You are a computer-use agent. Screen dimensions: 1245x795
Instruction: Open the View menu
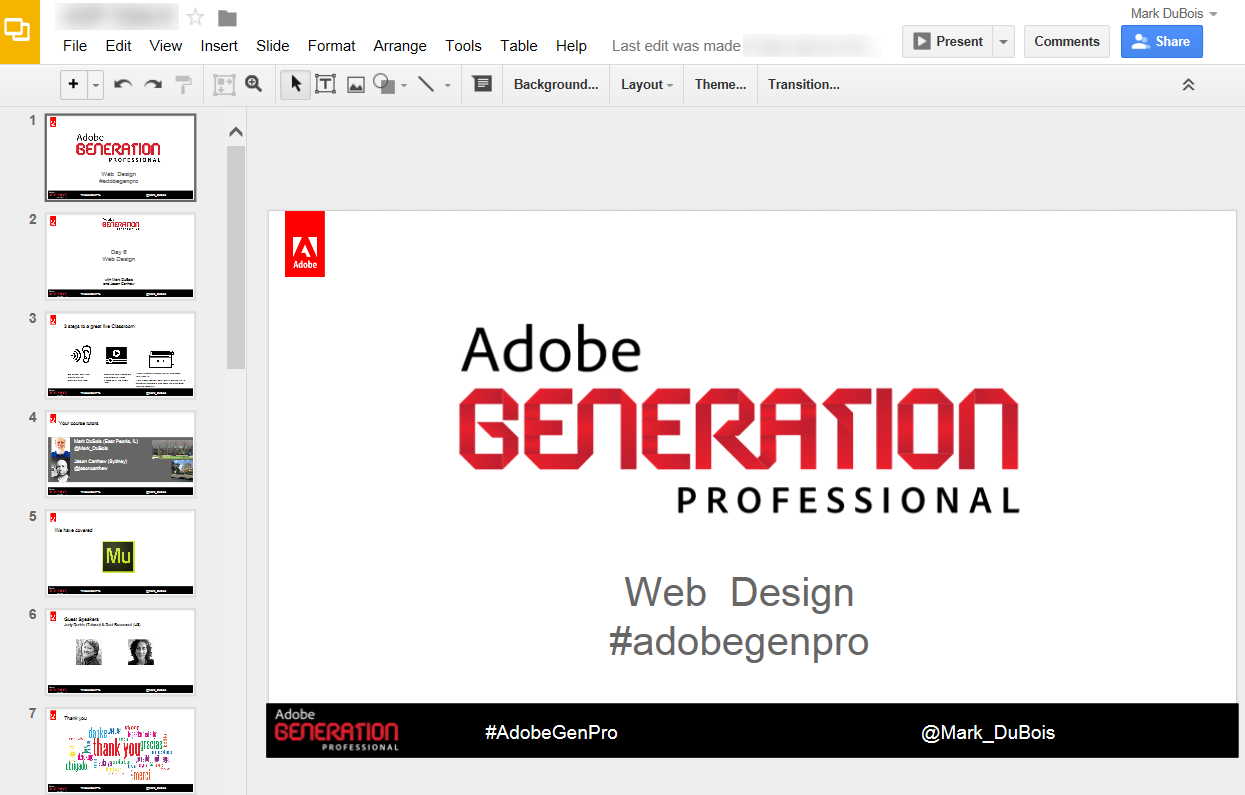click(x=166, y=45)
